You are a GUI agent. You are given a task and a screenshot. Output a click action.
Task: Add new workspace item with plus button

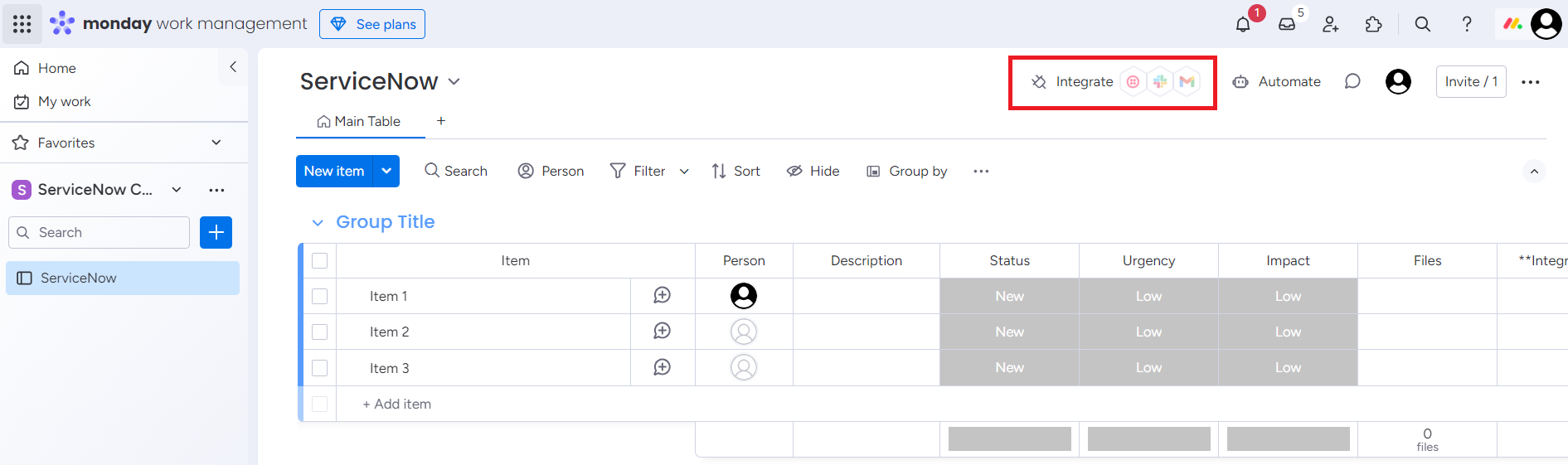coord(216,233)
